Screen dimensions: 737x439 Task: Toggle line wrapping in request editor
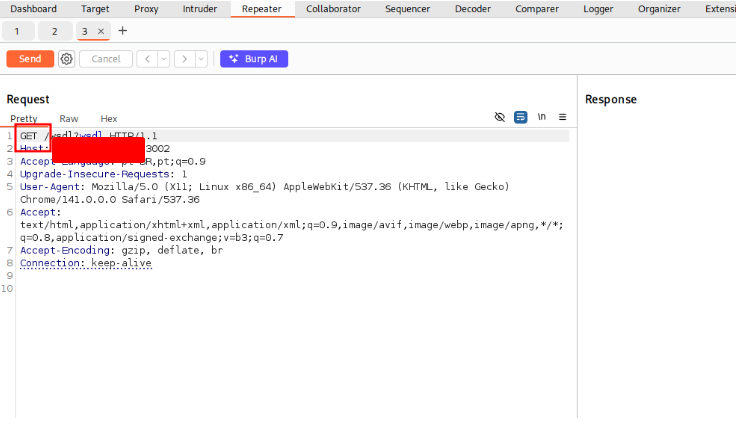pyautogui.click(x=521, y=117)
